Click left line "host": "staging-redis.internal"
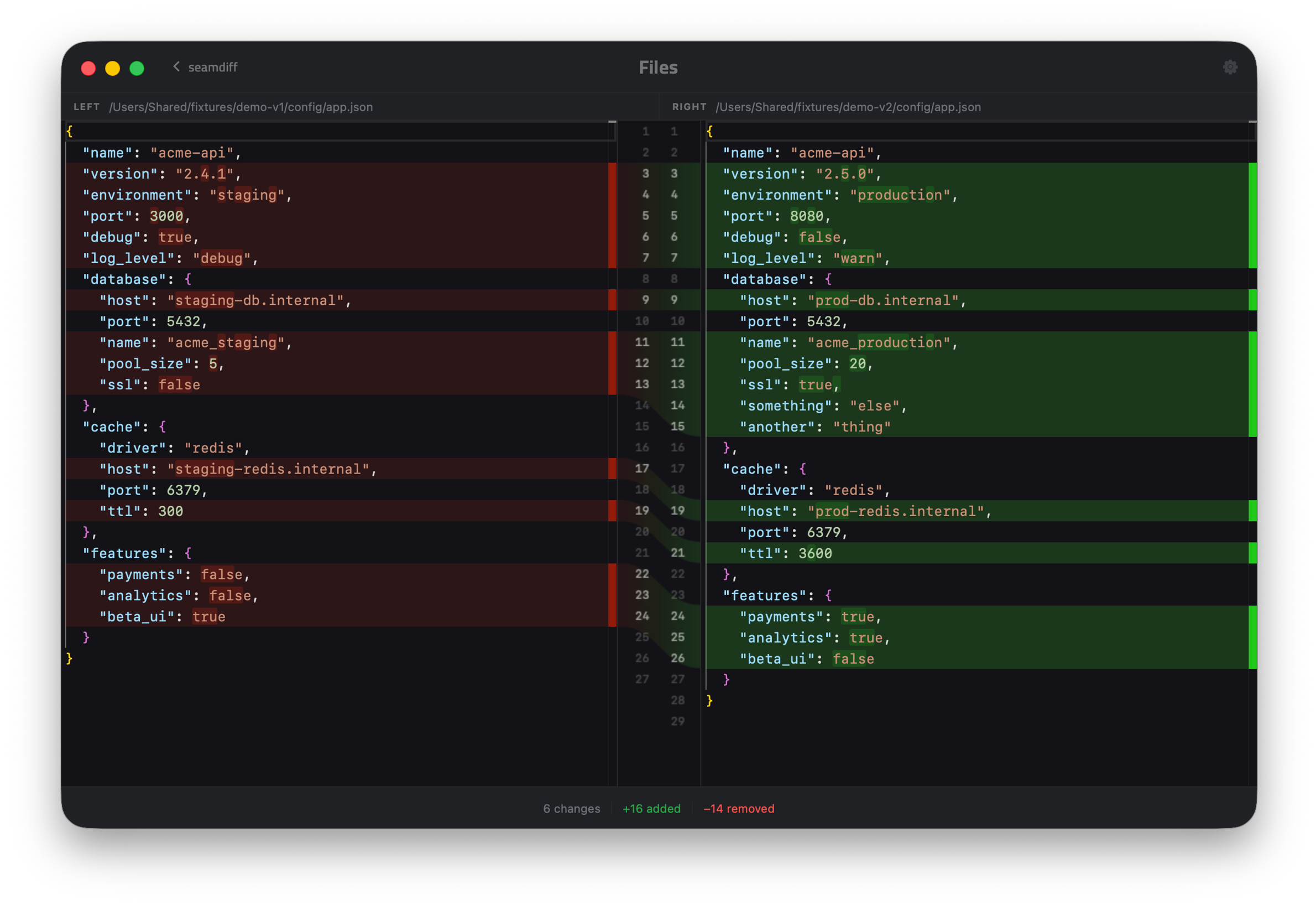Screen dimensions: 1316x906 pos(337,468)
